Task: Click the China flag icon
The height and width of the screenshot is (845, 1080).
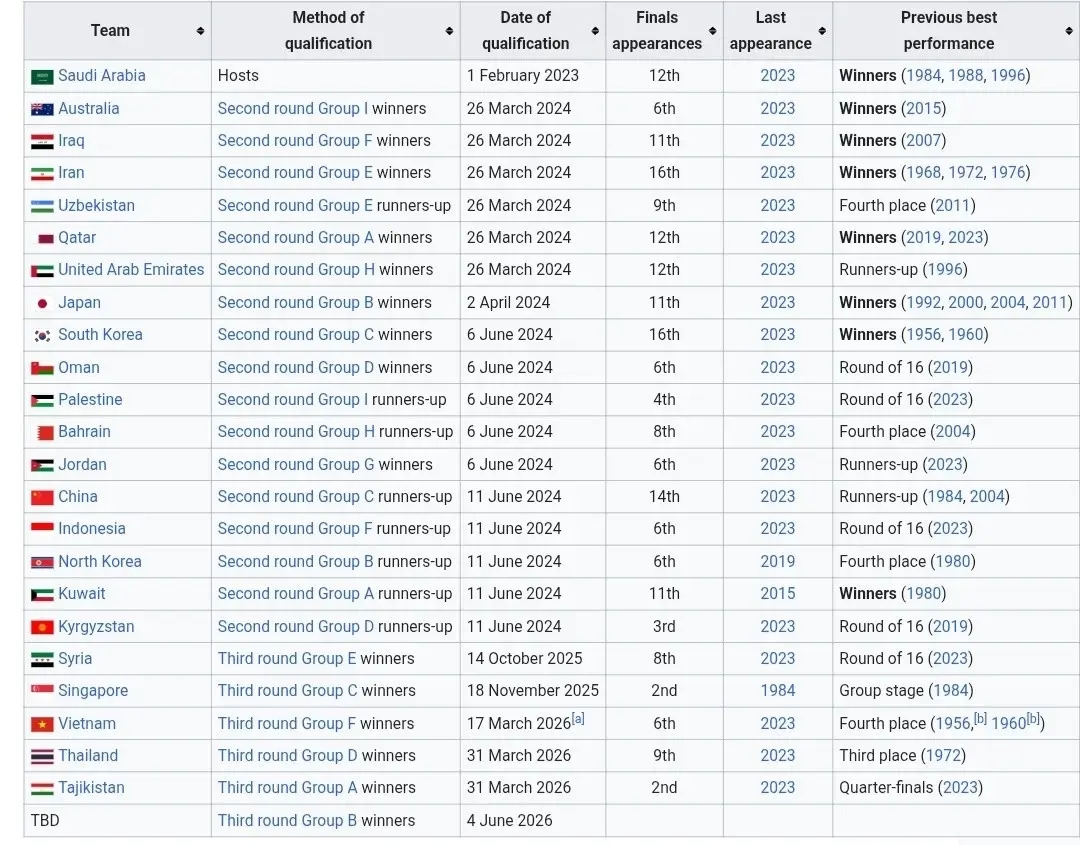Action: [x=42, y=497]
